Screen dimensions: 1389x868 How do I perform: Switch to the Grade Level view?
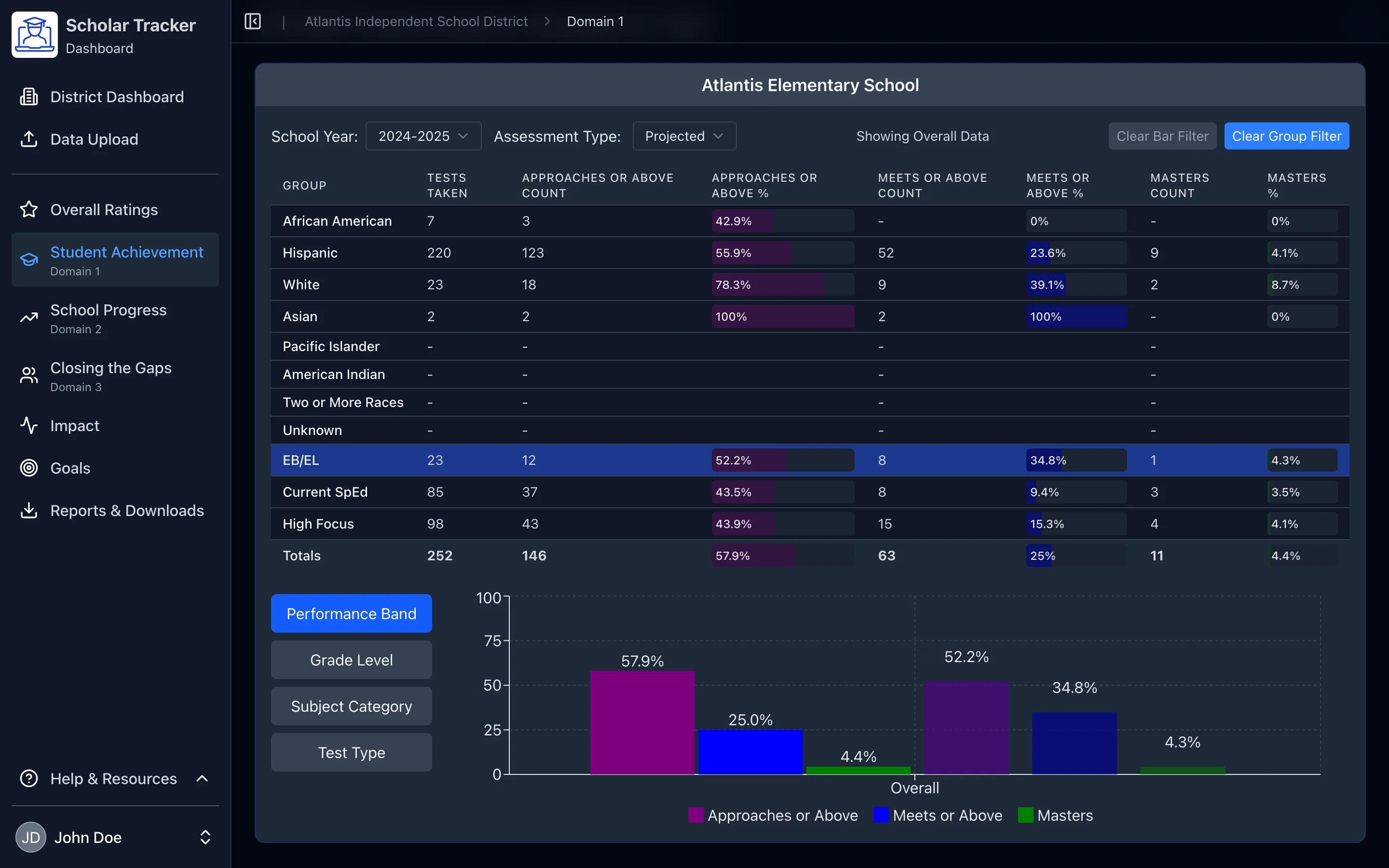point(351,660)
